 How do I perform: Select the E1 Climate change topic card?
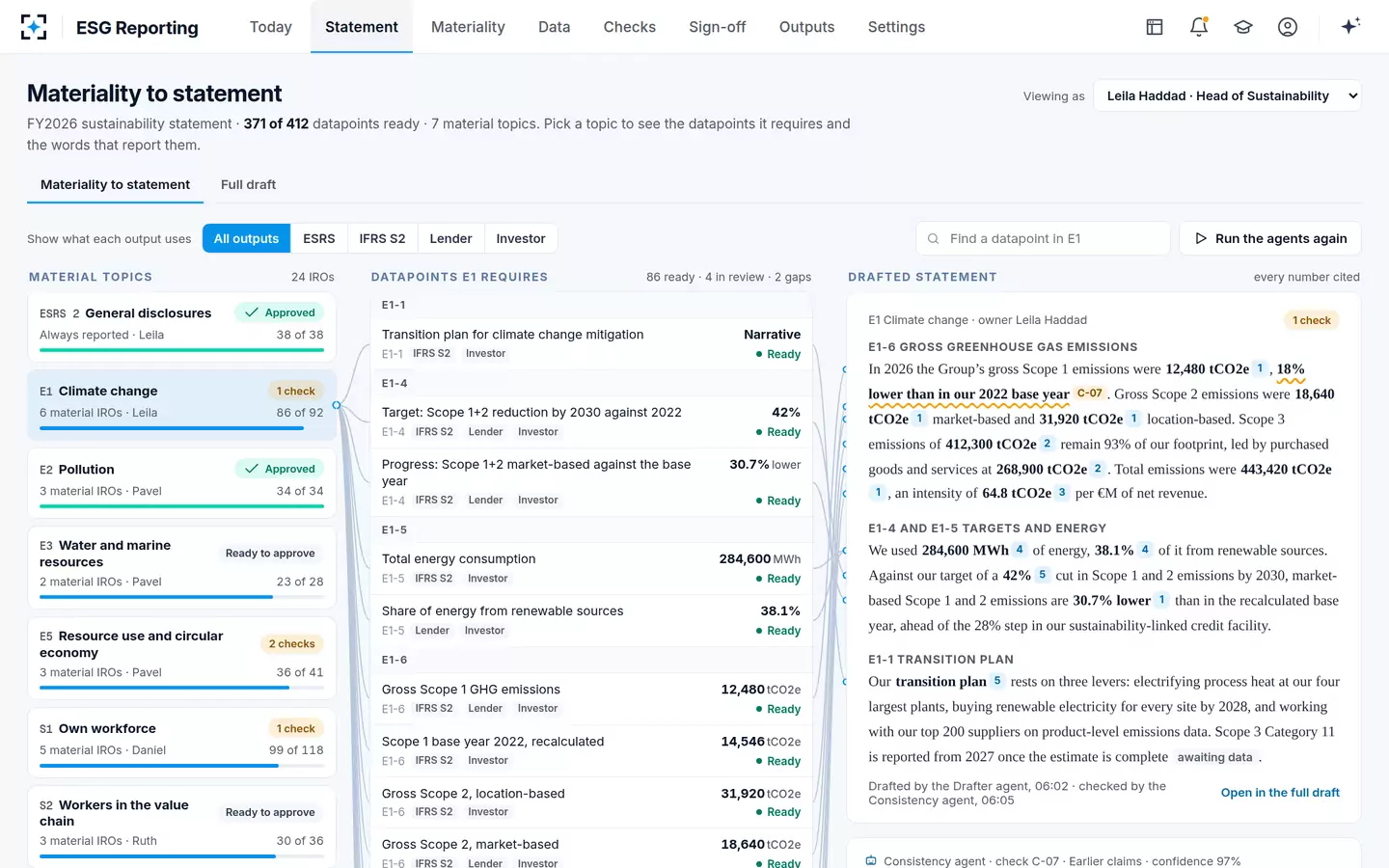[181, 405]
